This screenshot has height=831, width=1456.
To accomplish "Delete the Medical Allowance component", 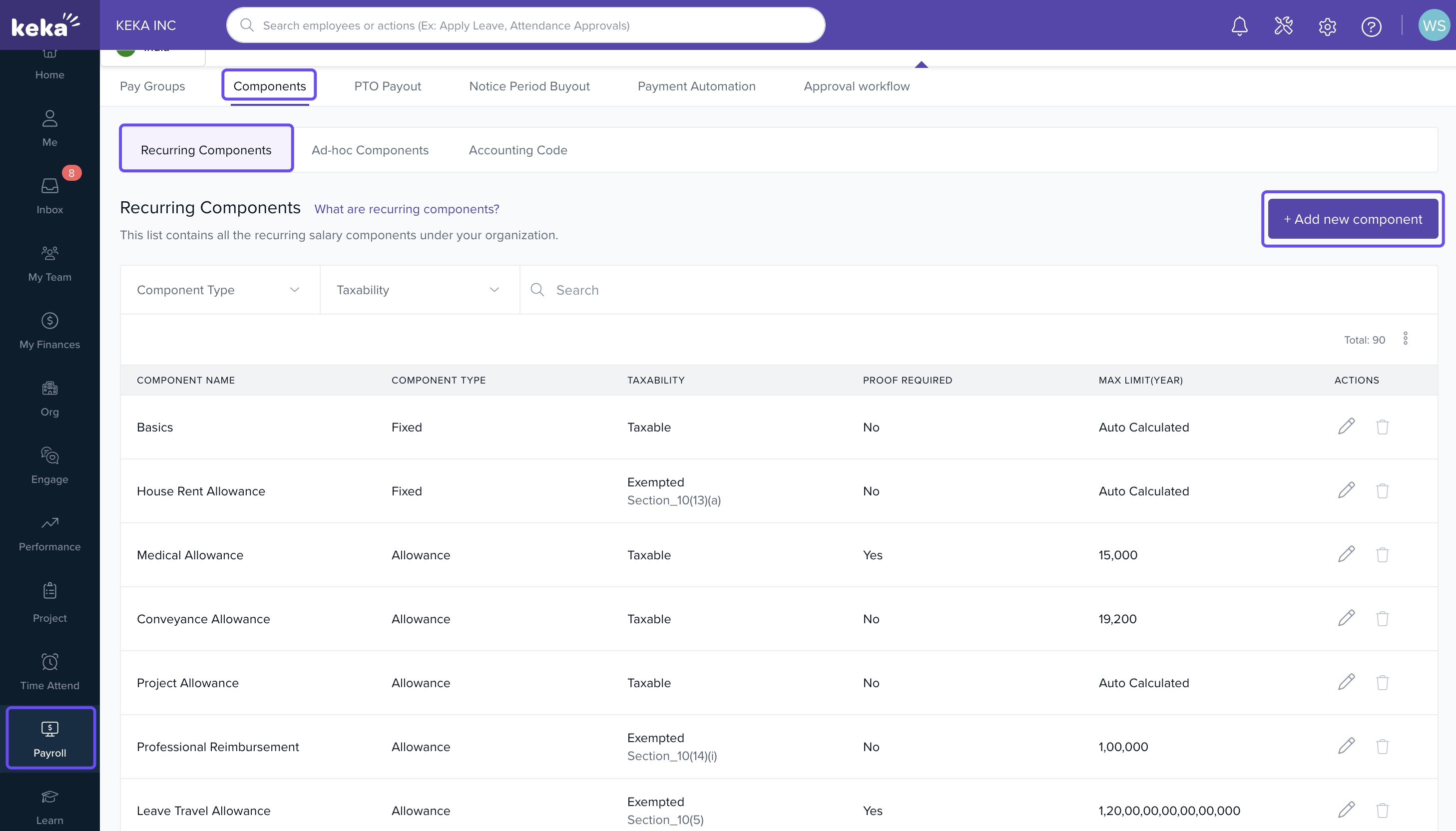I will [x=1382, y=554].
